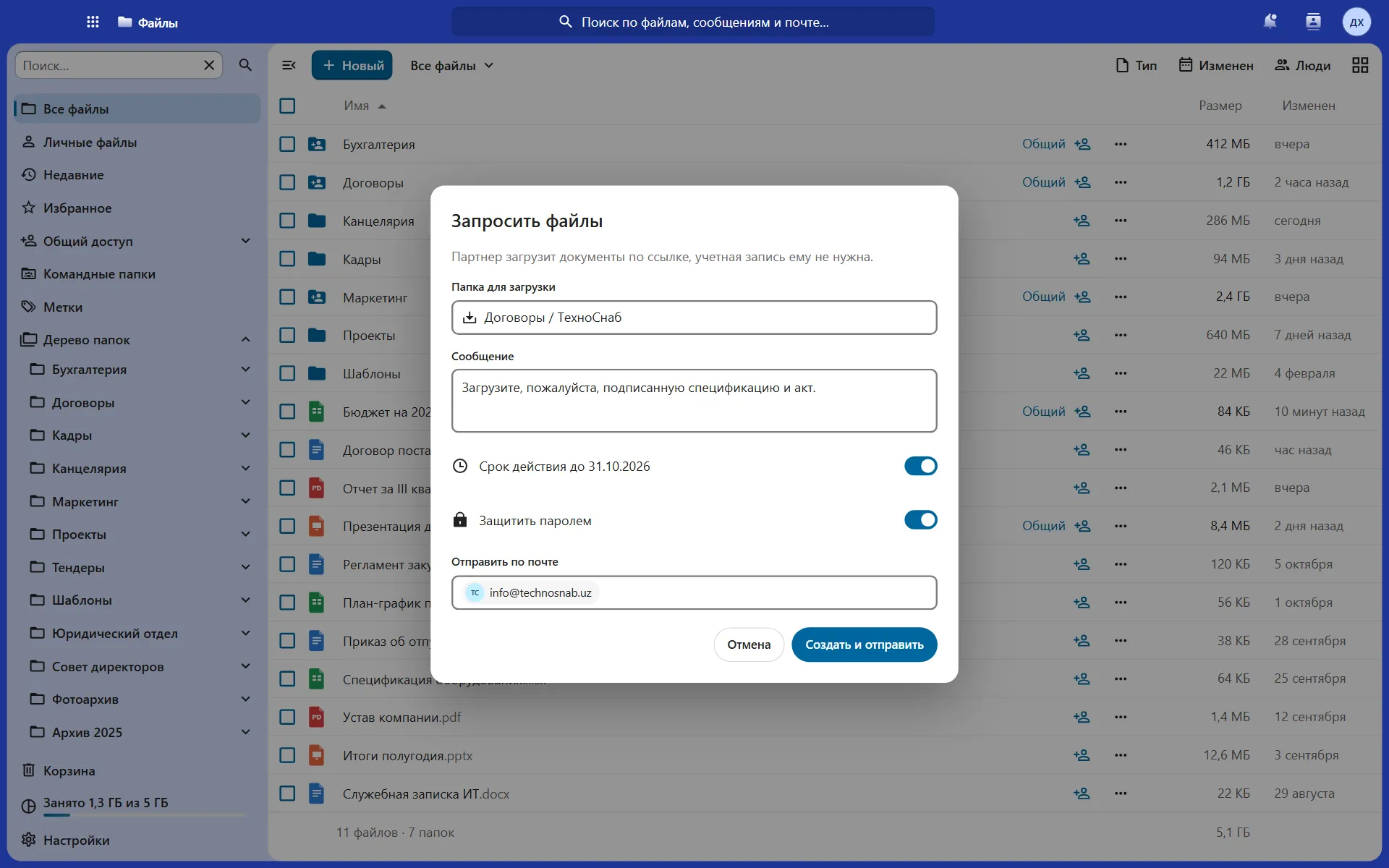Click the Сообщение text area
The image size is (1389, 868).
click(694, 401)
